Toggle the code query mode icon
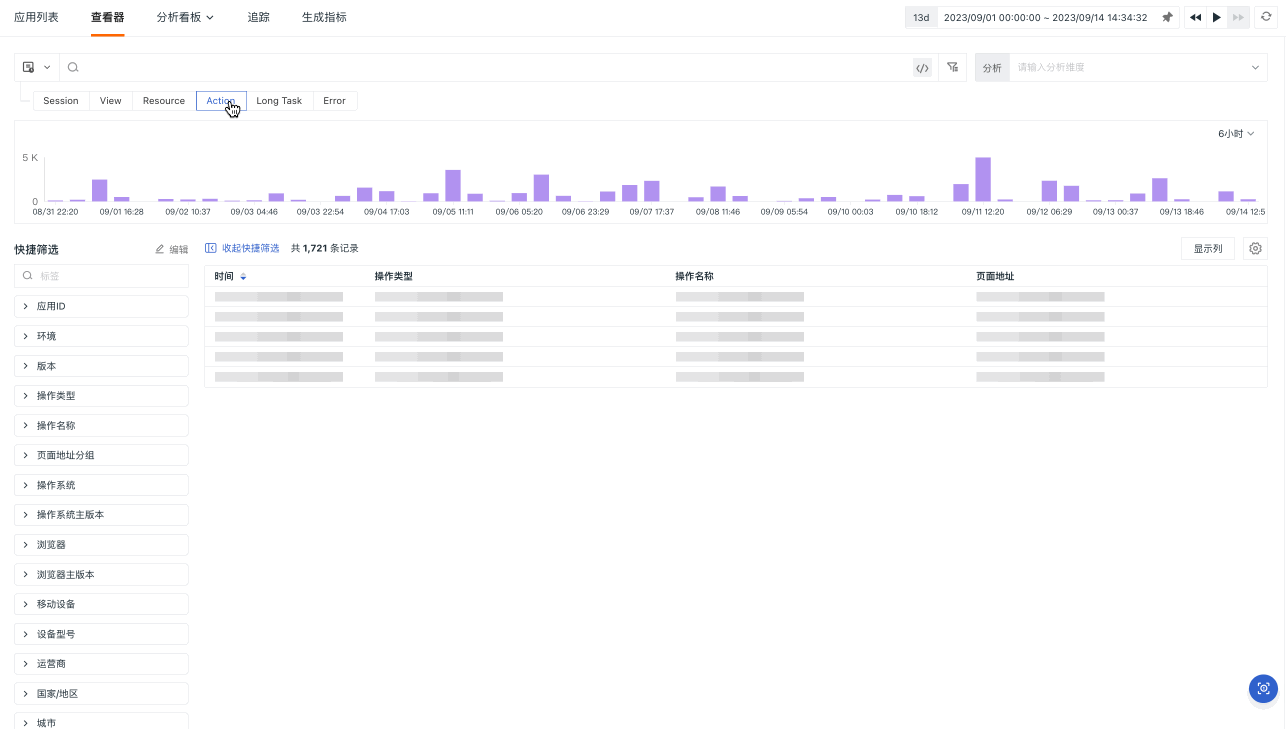Screen dimensions: 1286x729 [922, 68]
